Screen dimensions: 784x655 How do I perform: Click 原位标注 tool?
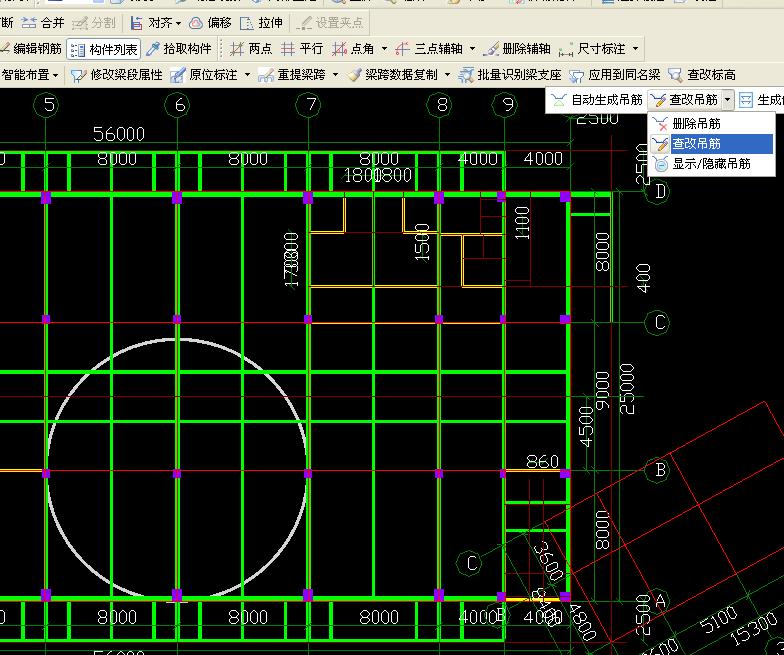click(204, 75)
